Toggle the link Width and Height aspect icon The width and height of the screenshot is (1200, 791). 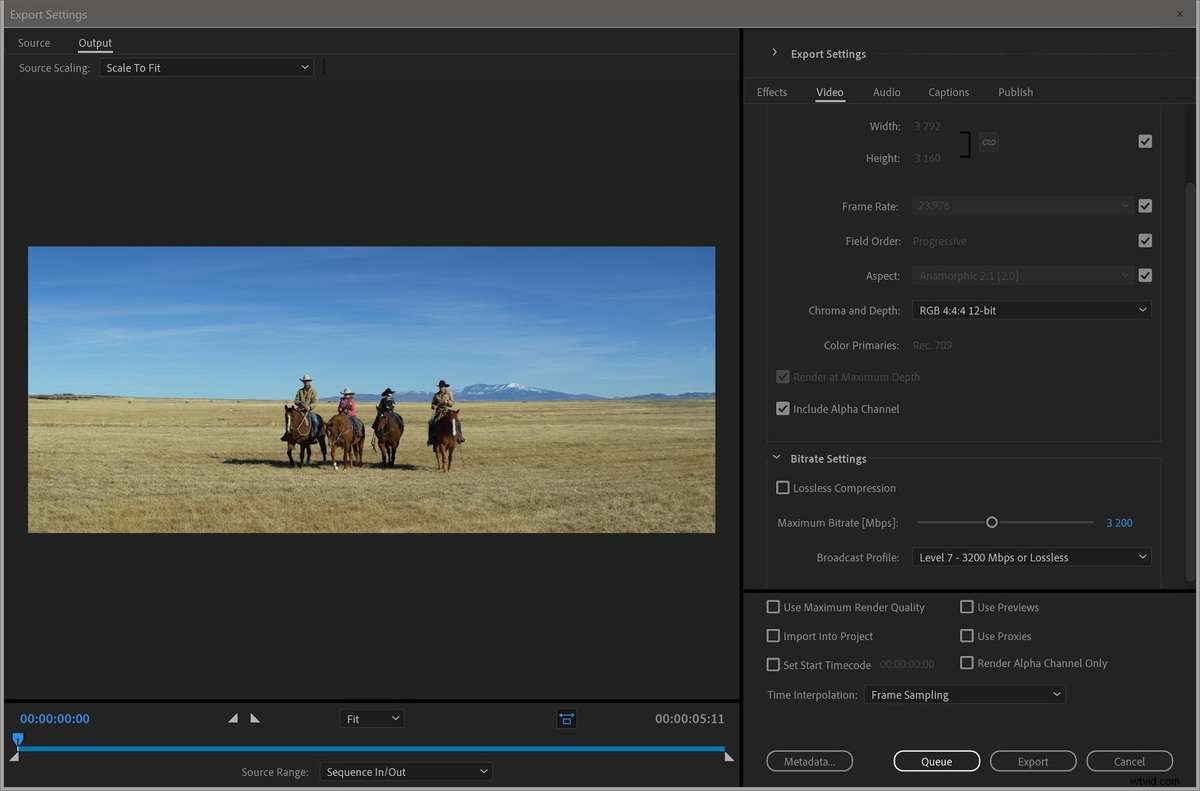coord(988,142)
